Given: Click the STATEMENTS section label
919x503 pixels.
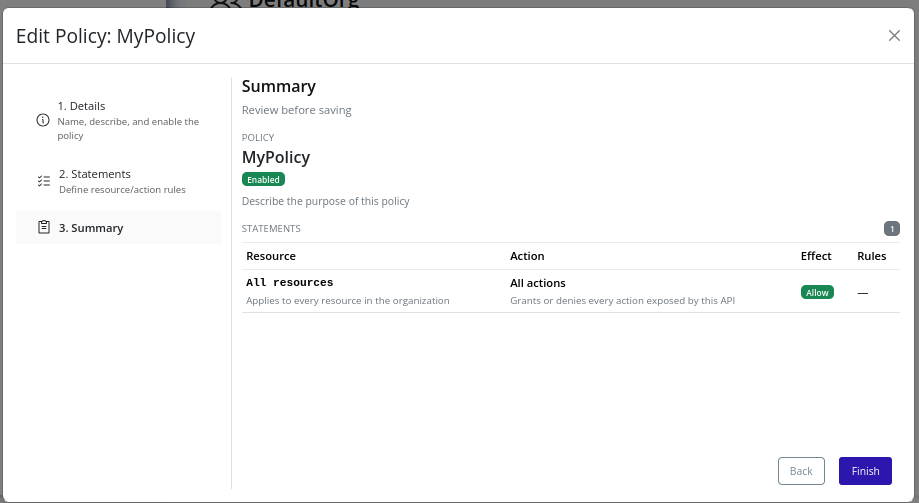Looking at the screenshot, I should [271, 229].
